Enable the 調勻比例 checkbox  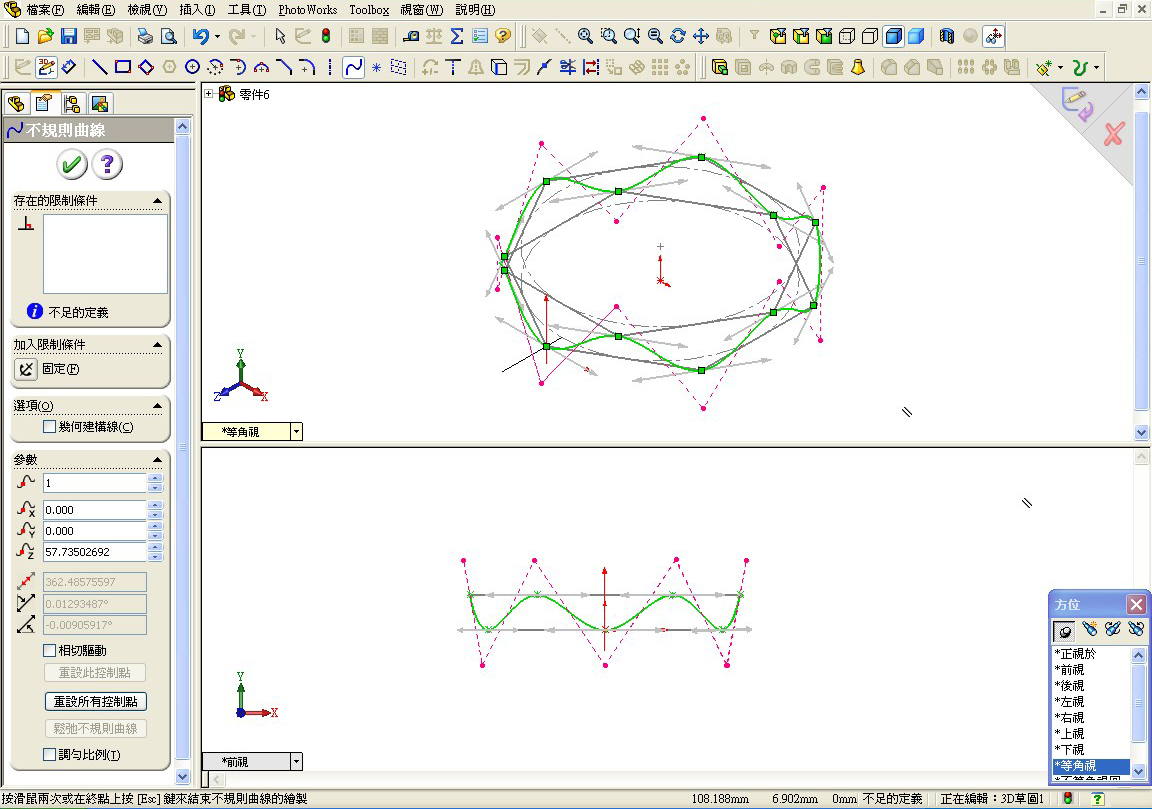48,752
